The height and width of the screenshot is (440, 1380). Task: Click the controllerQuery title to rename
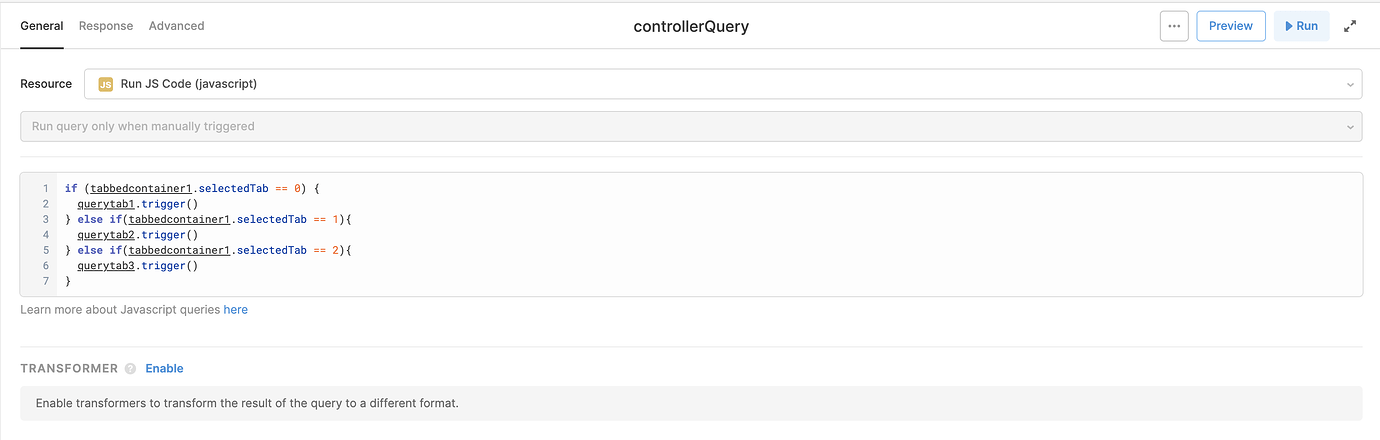click(x=691, y=26)
